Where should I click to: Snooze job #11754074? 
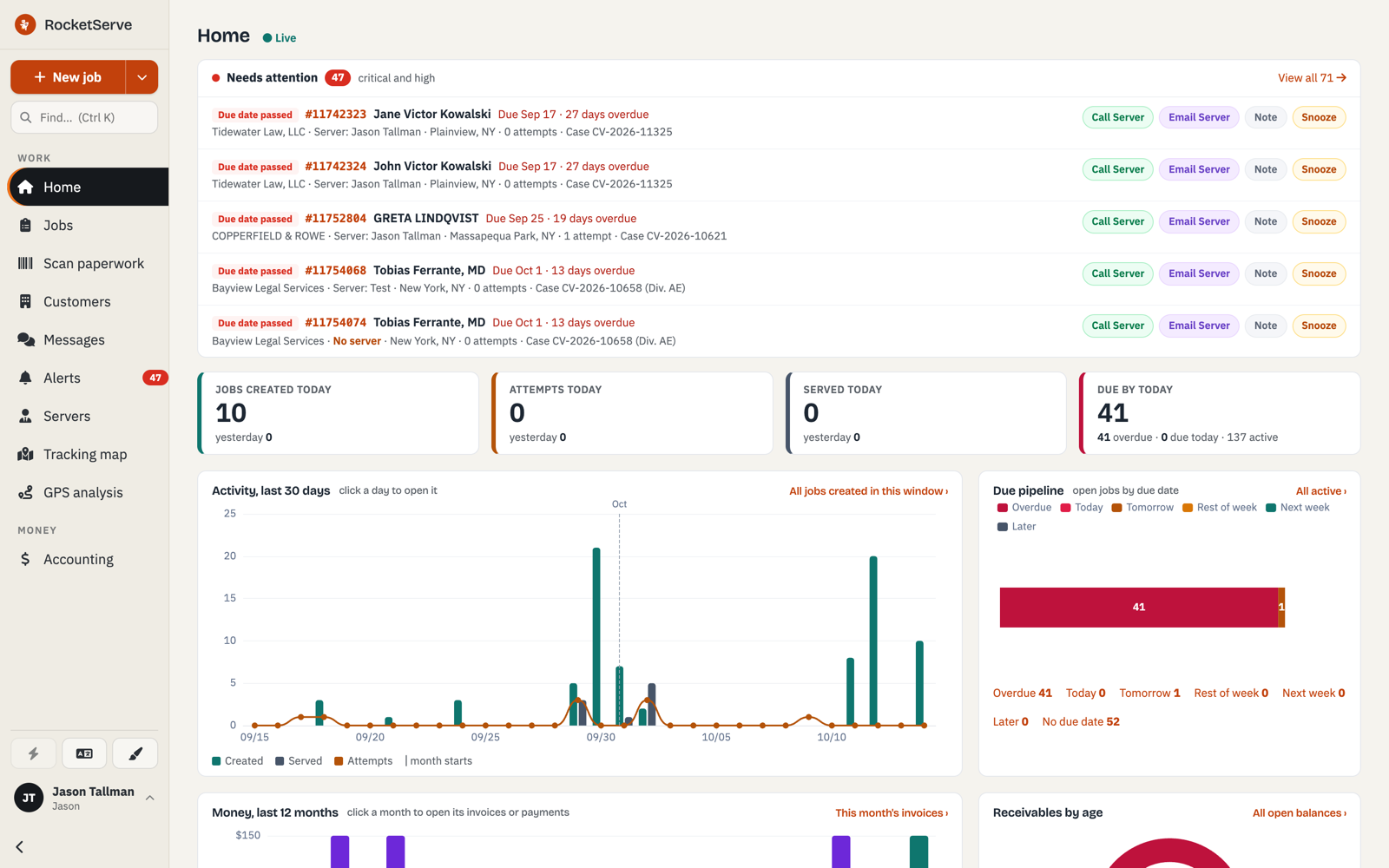click(x=1319, y=325)
